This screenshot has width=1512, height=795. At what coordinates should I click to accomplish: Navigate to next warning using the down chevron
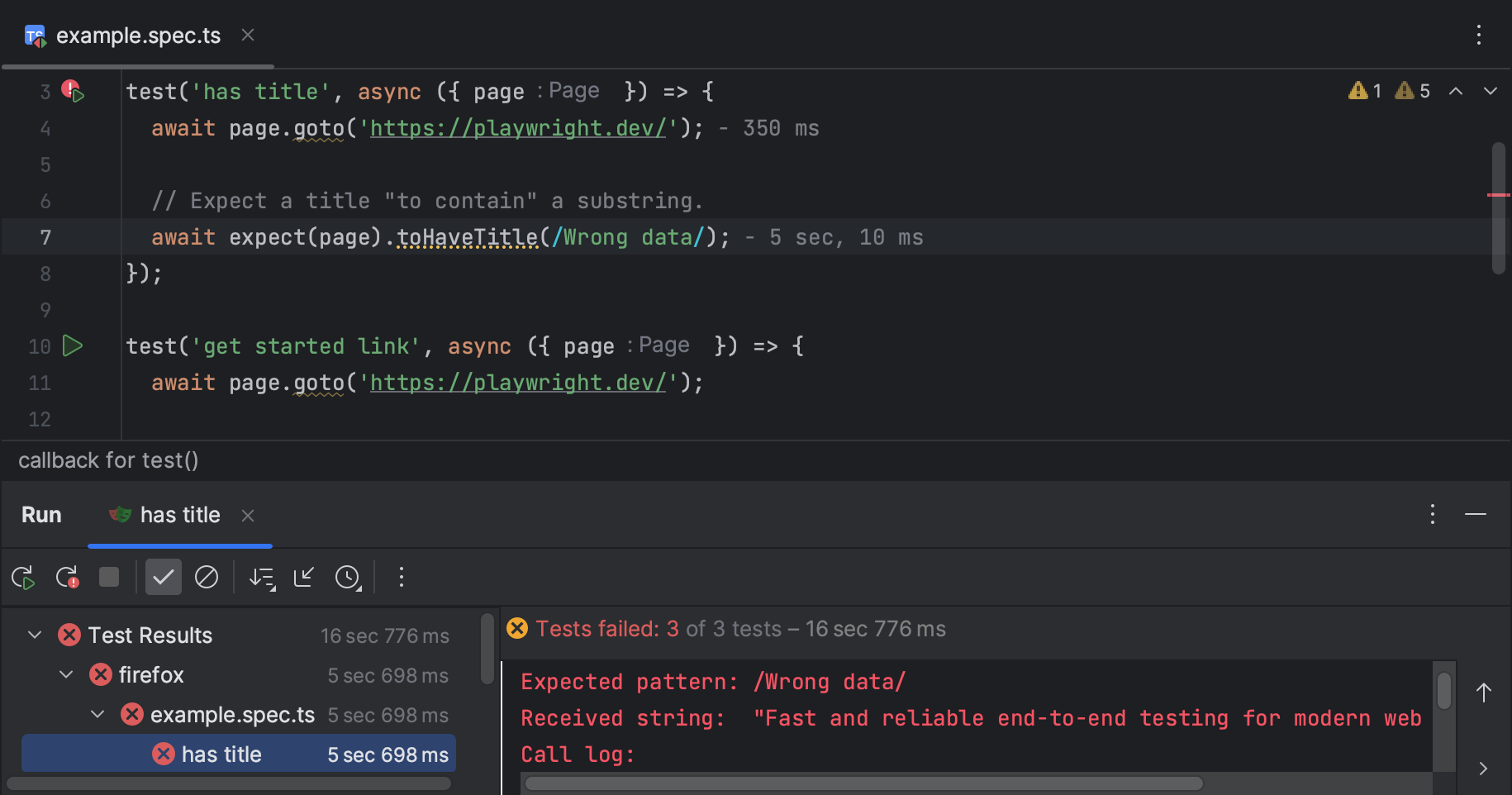(x=1490, y=91)
